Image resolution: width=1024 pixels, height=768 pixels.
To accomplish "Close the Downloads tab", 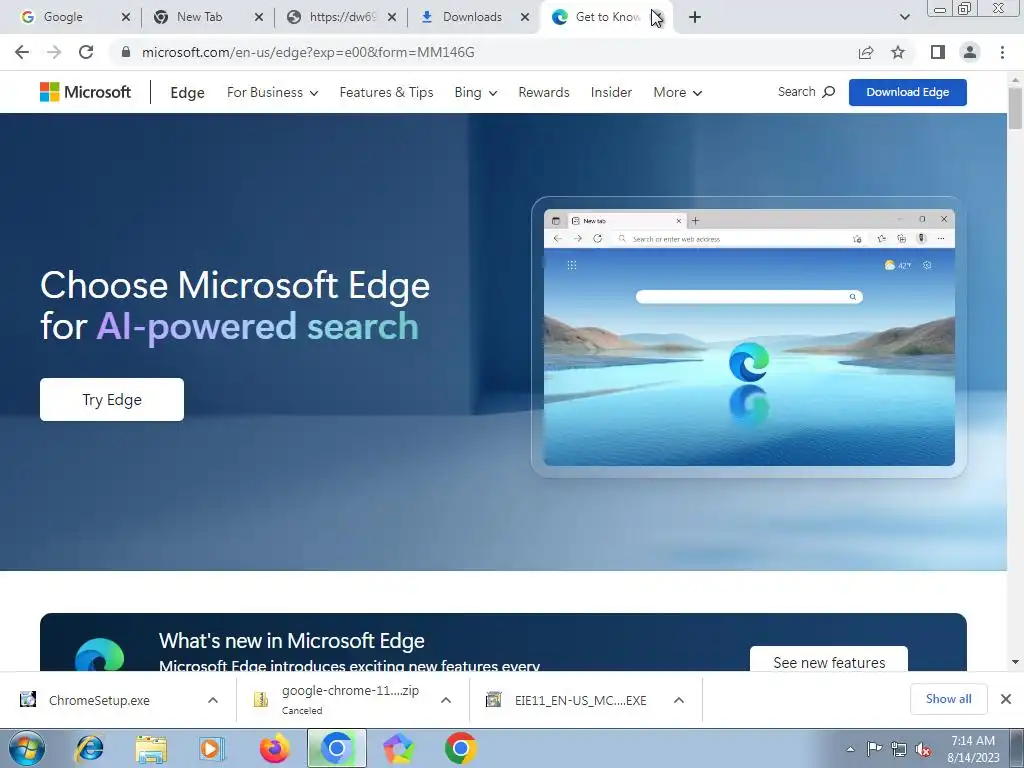I will [x=525, y=17].
